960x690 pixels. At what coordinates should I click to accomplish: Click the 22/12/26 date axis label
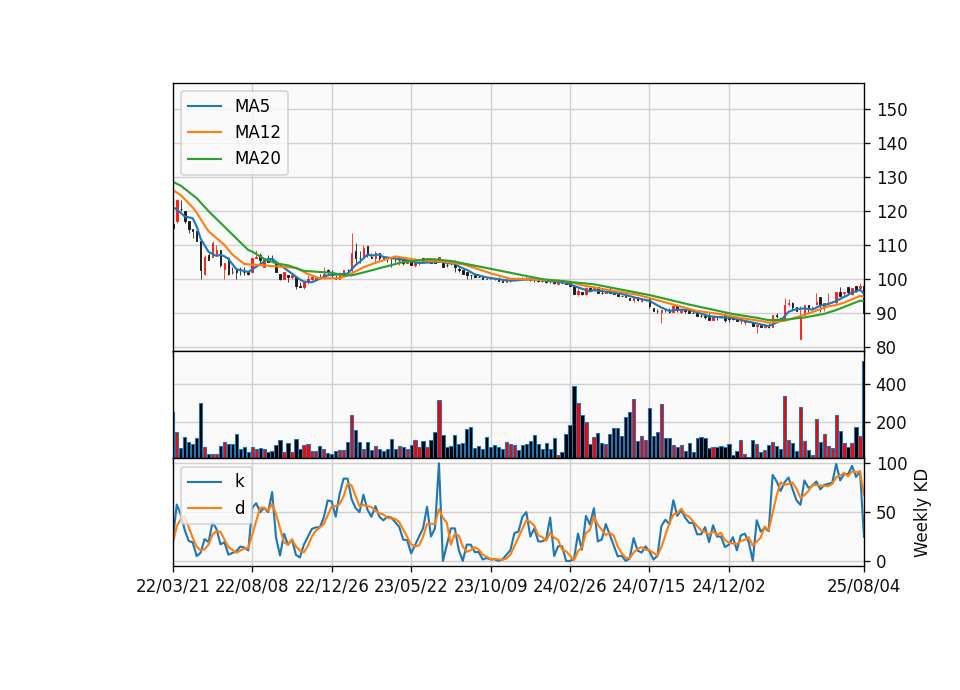(x=332, y=586)
